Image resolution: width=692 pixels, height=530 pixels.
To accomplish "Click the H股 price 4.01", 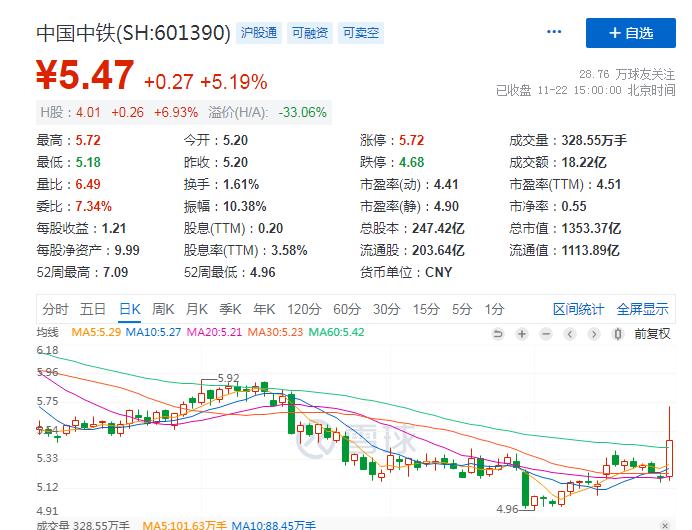I will [x=88, y=113].
